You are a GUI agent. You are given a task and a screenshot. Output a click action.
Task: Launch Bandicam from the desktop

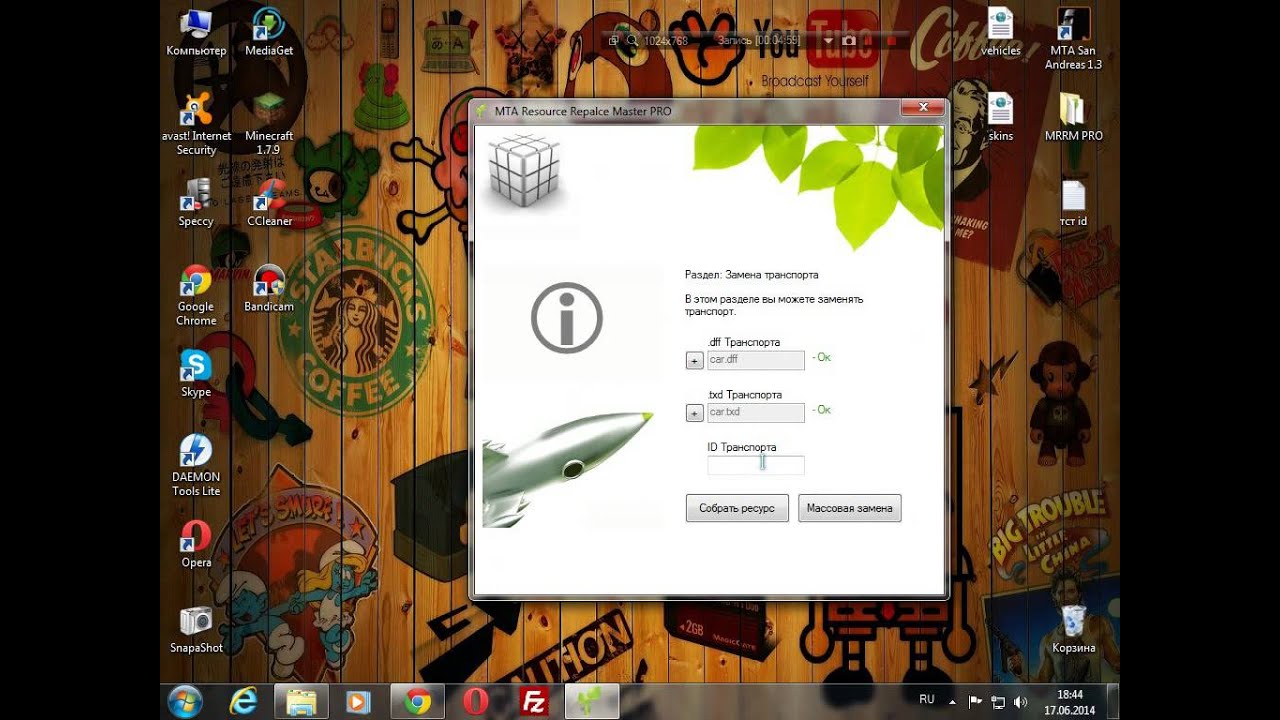(x=269, y=289)
